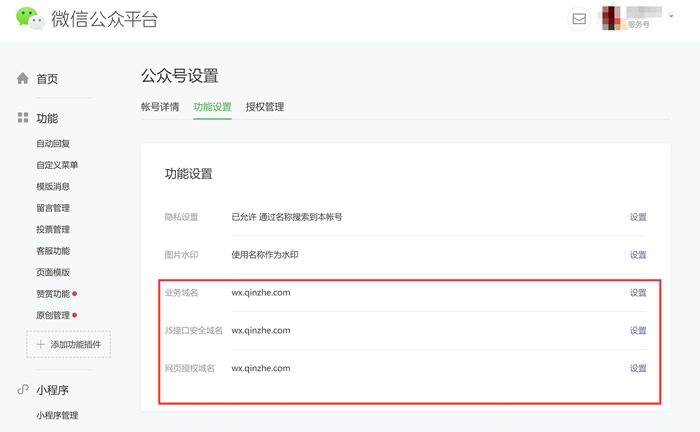Expand the account dropdown arrow

click(x=671, y=16)
